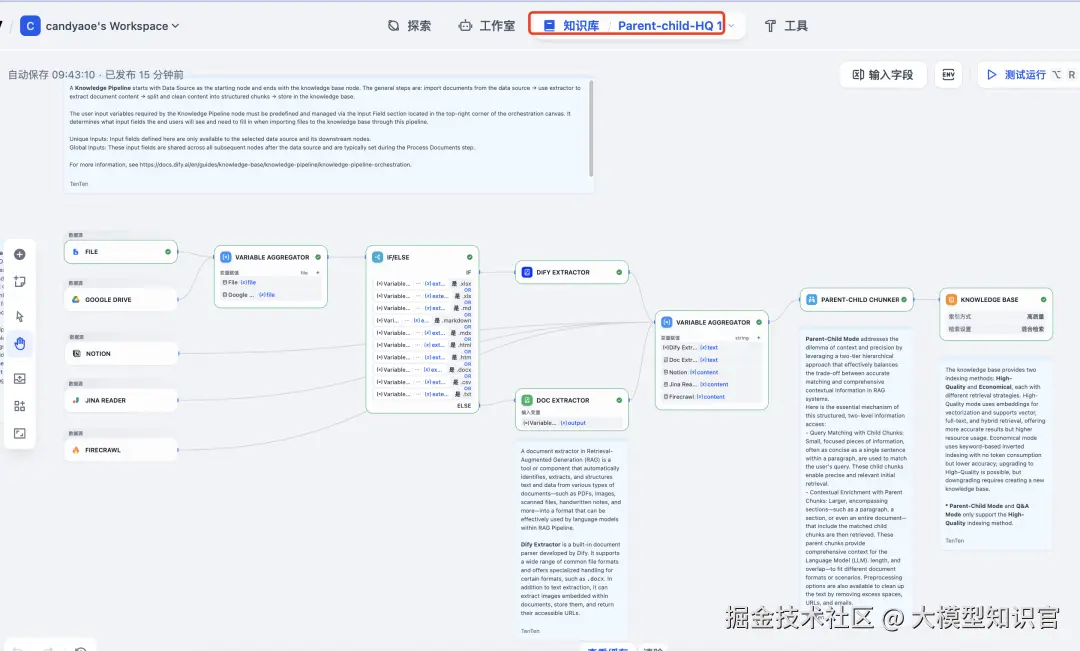Click plus in file-type Variable Aggregator variable header
The image size is (1080, 651).
pyautogui.click(x=318, y=273)
